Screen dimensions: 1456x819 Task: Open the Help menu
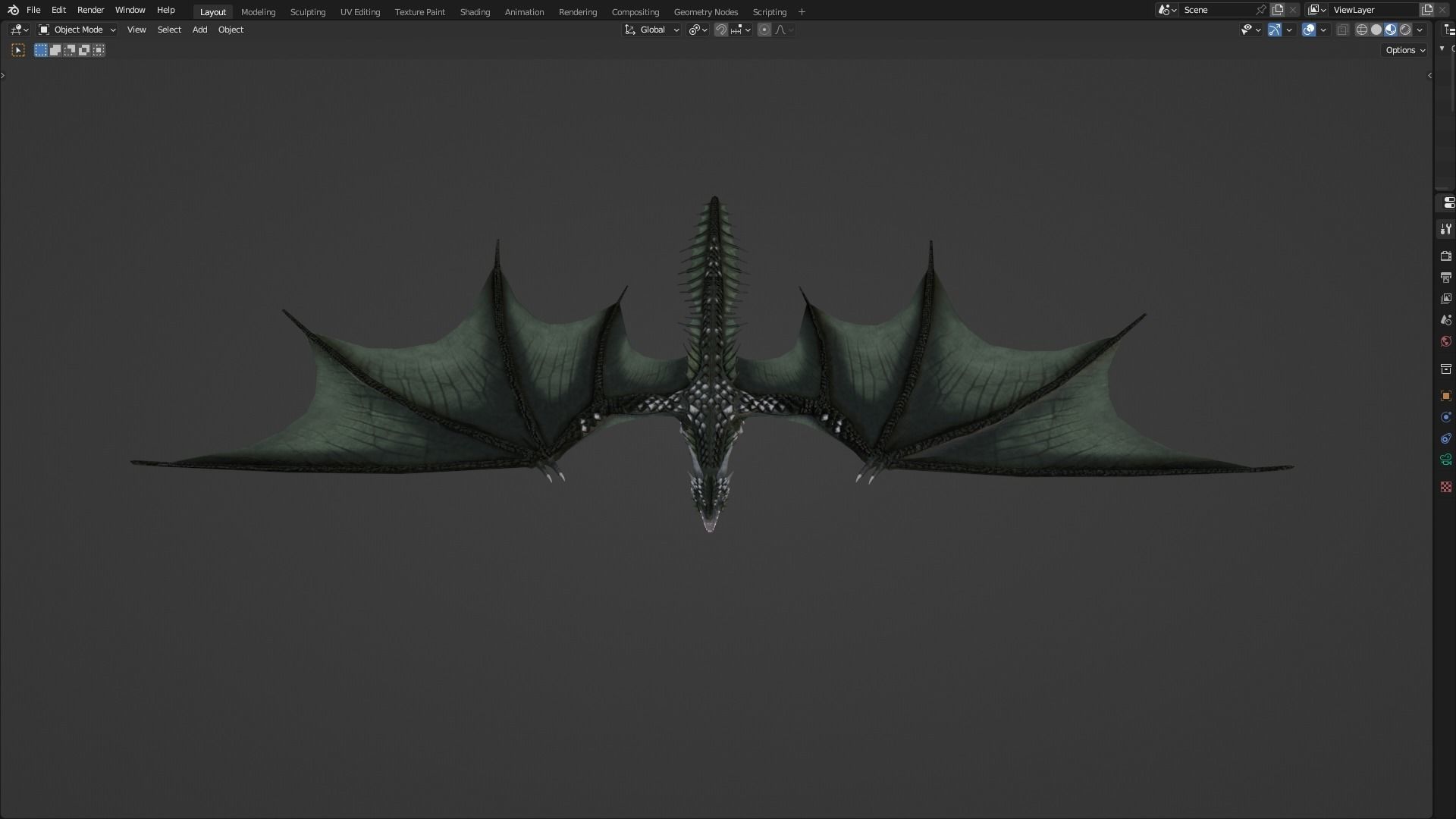click(165, 10)
